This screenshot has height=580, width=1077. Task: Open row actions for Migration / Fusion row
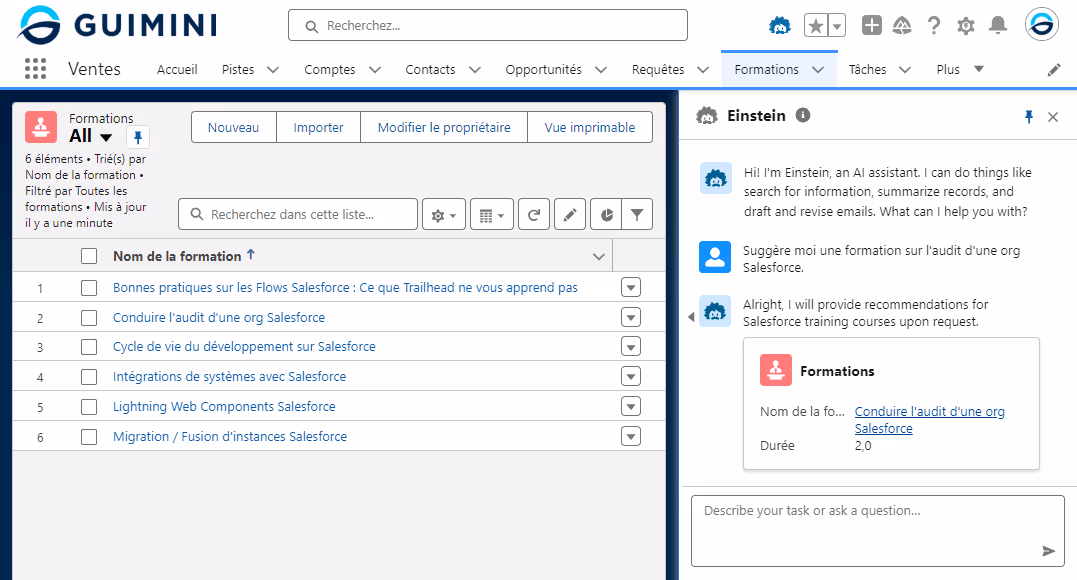tap(631, 436)
